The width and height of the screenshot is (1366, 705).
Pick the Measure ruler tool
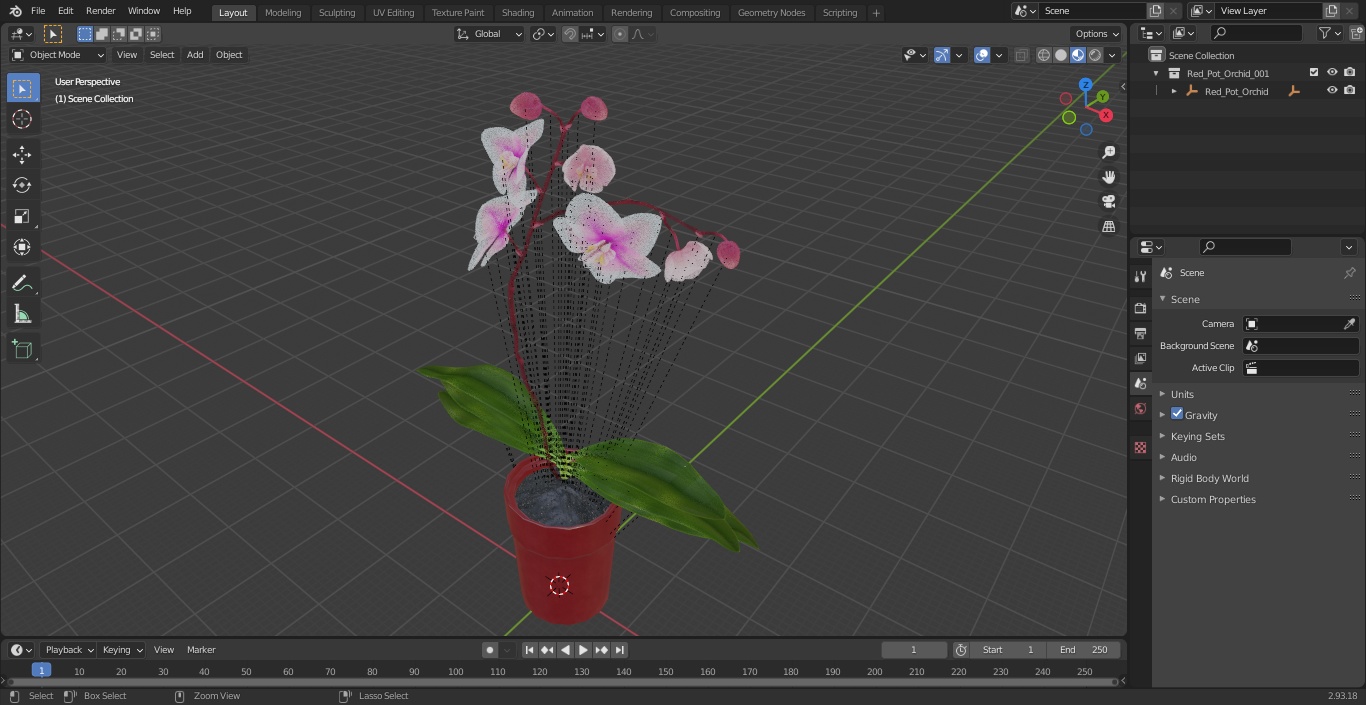coord(22,315)
